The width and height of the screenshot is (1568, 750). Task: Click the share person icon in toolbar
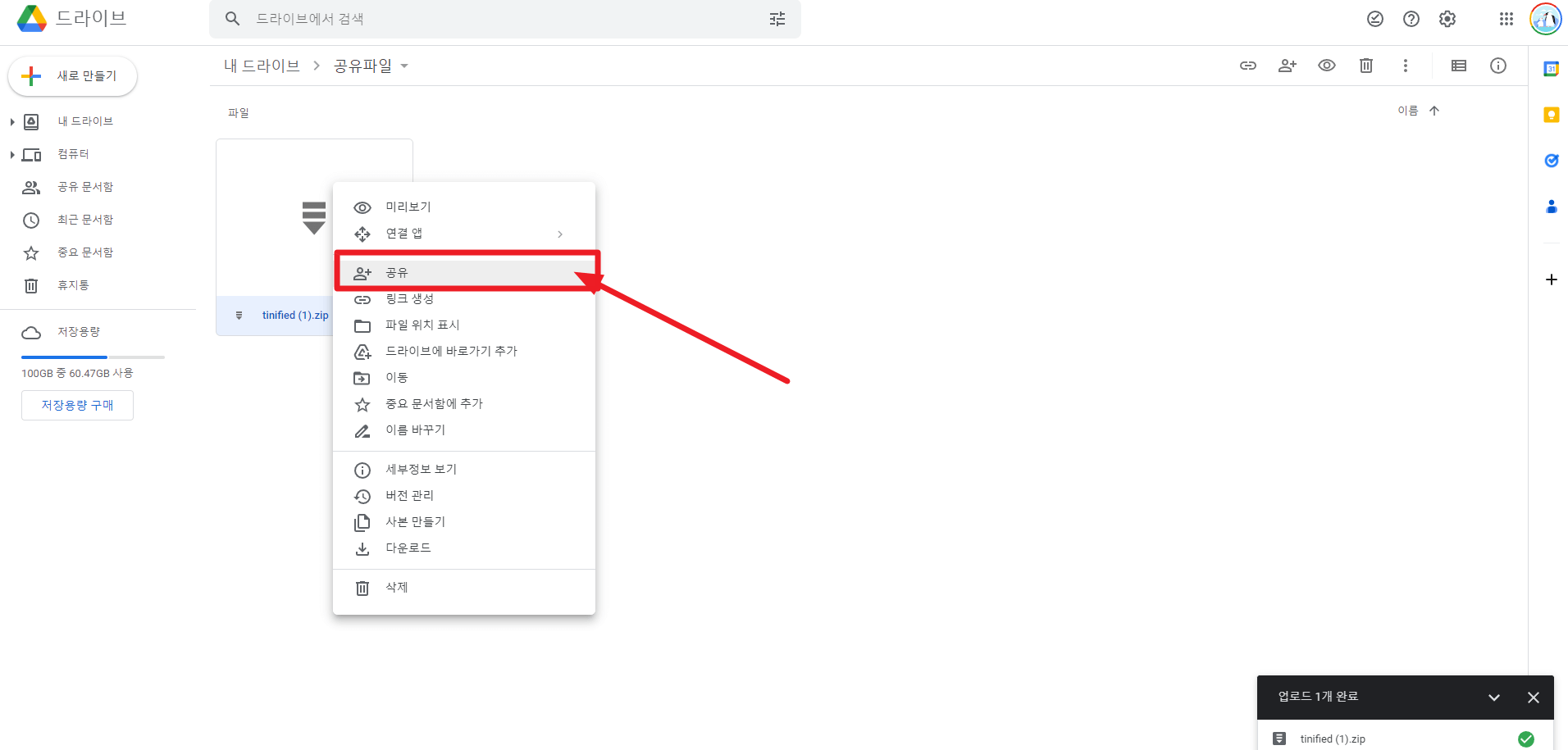coord(1287,65)
